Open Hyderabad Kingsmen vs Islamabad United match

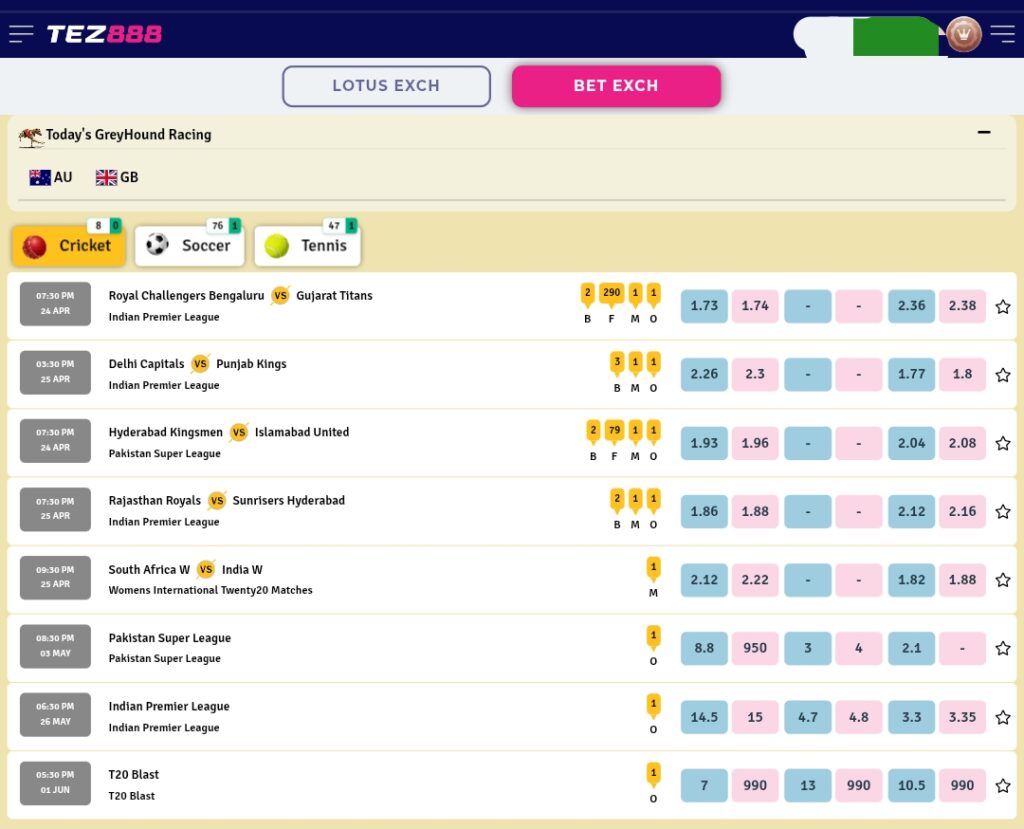[x=229, y=433]
